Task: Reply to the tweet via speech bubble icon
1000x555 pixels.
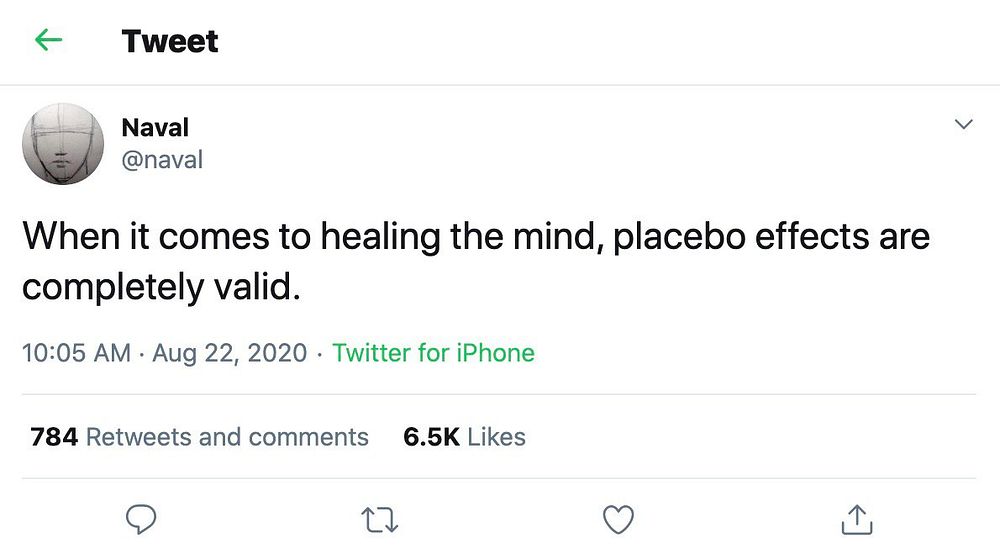Action: (x=141, y=518)
